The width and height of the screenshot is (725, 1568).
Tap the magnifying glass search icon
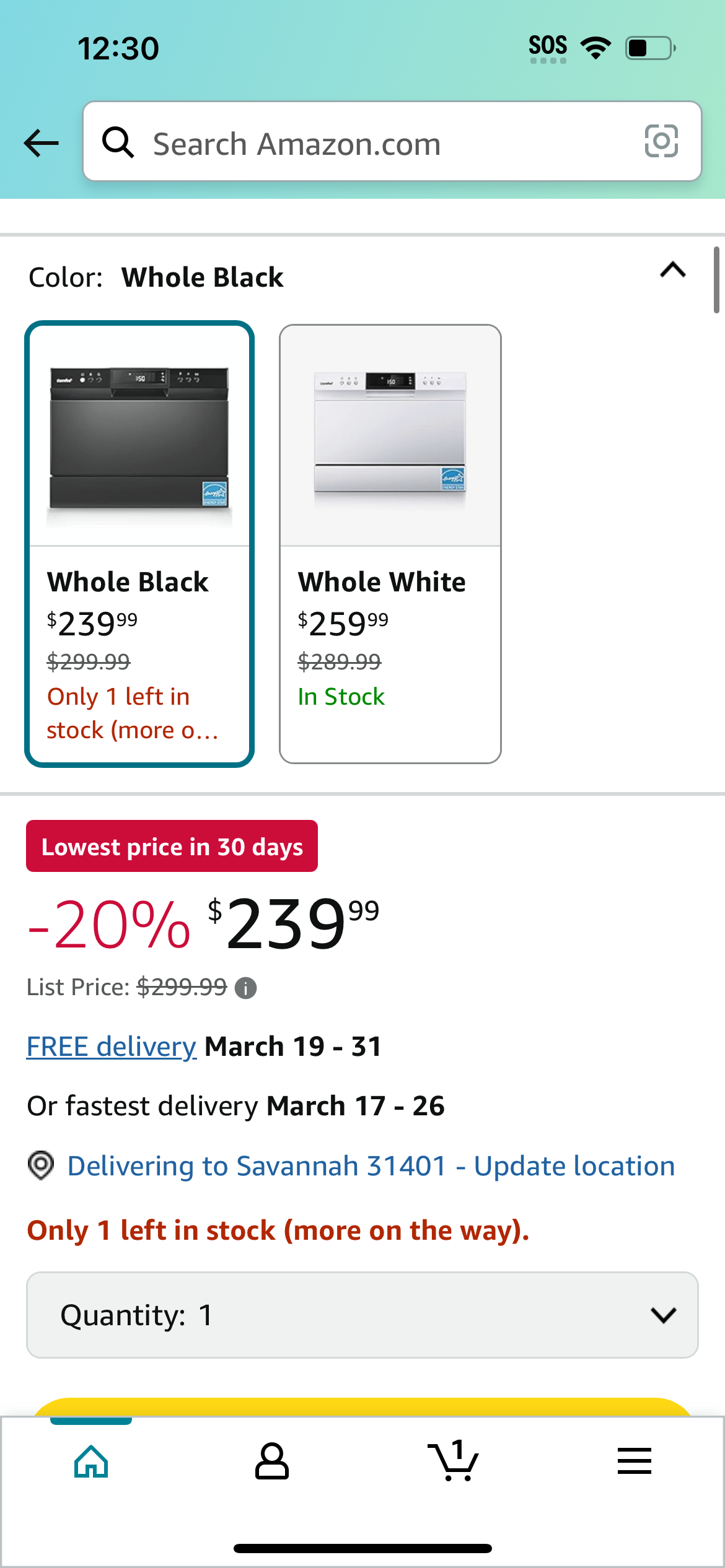coord(118,142)
